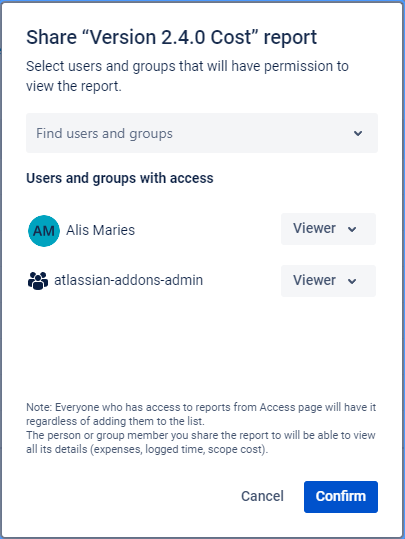The width and height of the screenshot is (405, 539).
Task: Click the note about the Access page
Action: point(201,414)
